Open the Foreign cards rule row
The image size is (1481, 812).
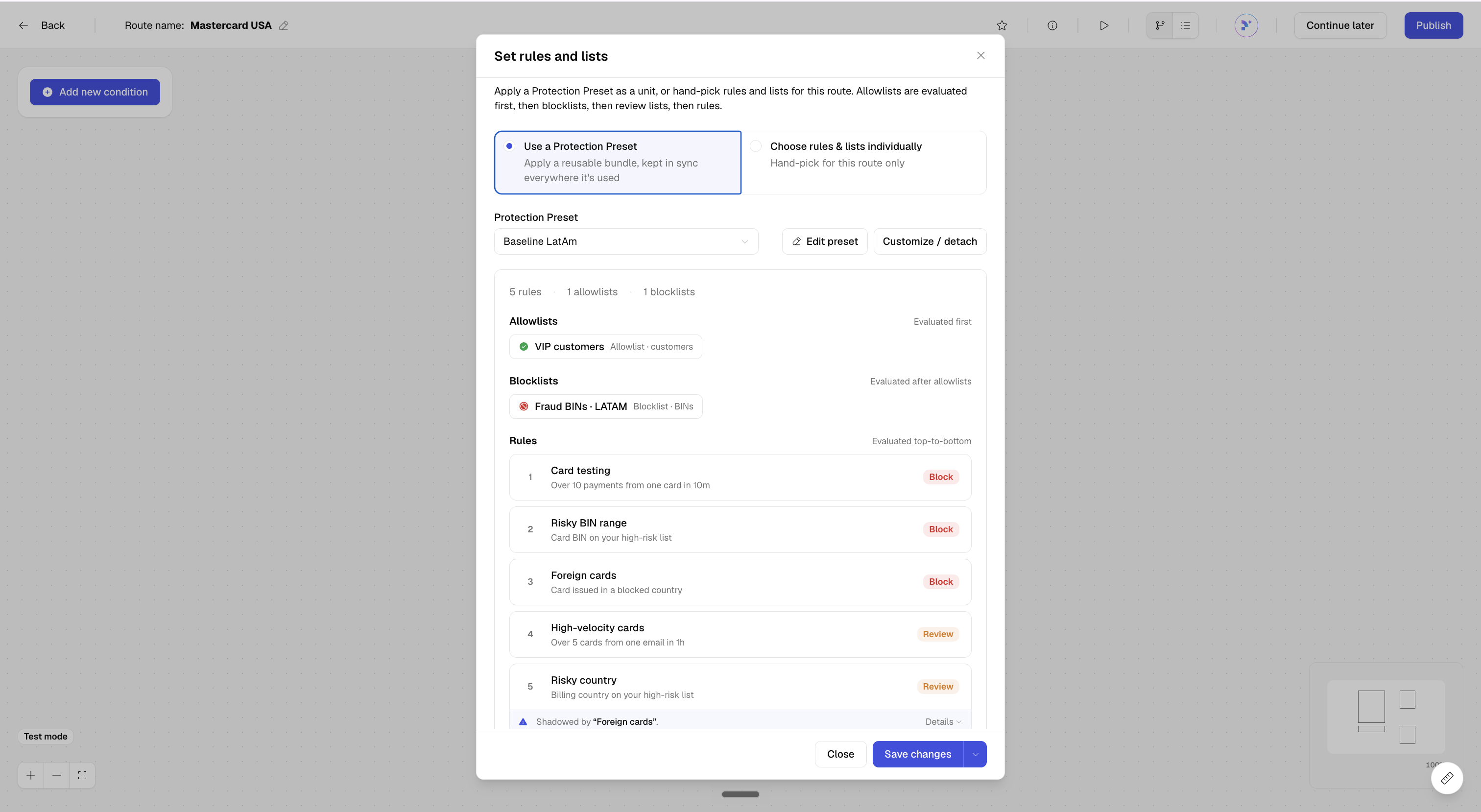(740, 582)
